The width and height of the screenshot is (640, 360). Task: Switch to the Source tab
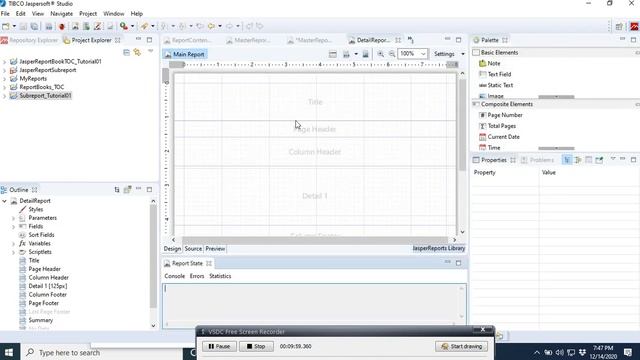point(193,249)
